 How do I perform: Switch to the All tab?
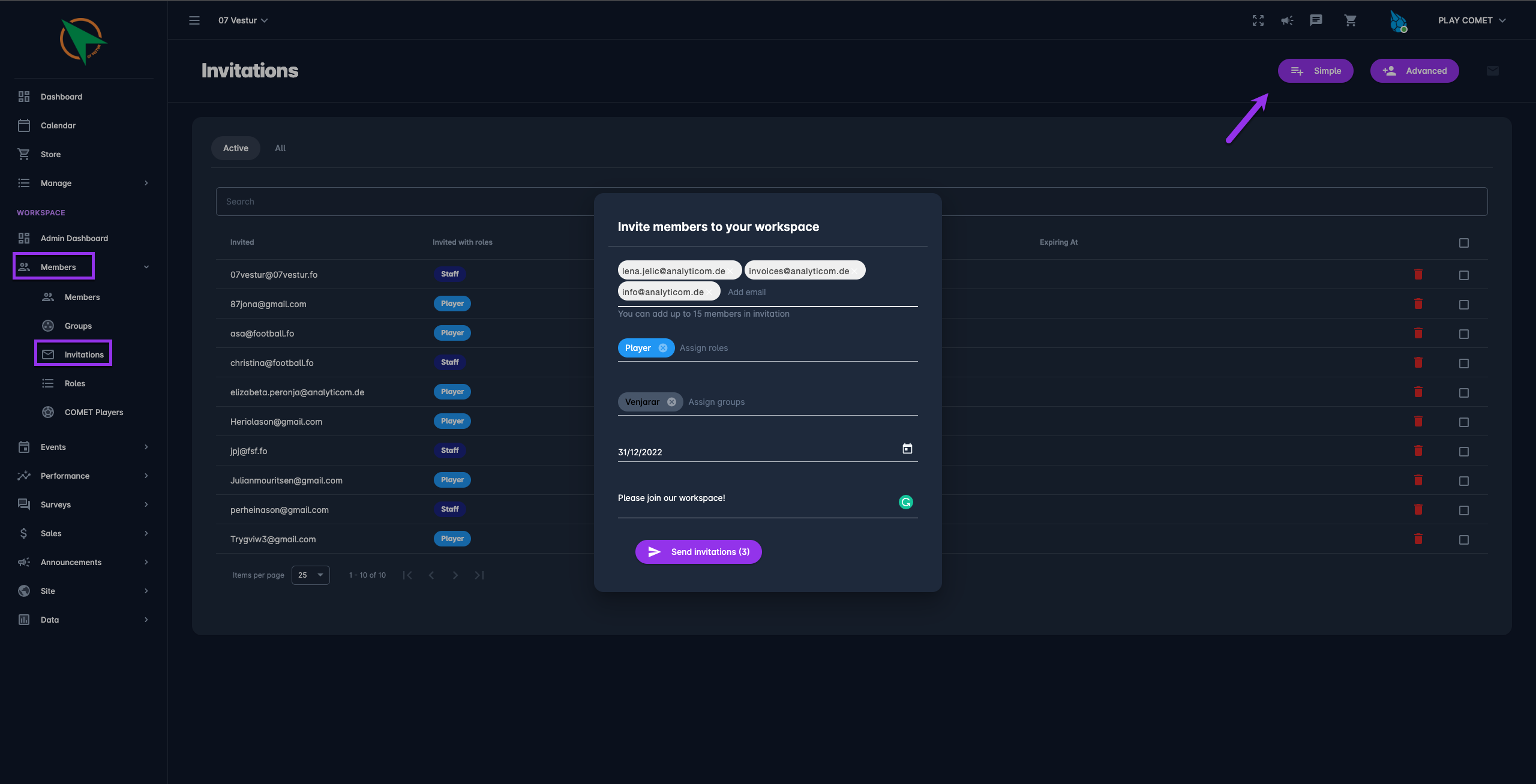[x=280, y=148]
